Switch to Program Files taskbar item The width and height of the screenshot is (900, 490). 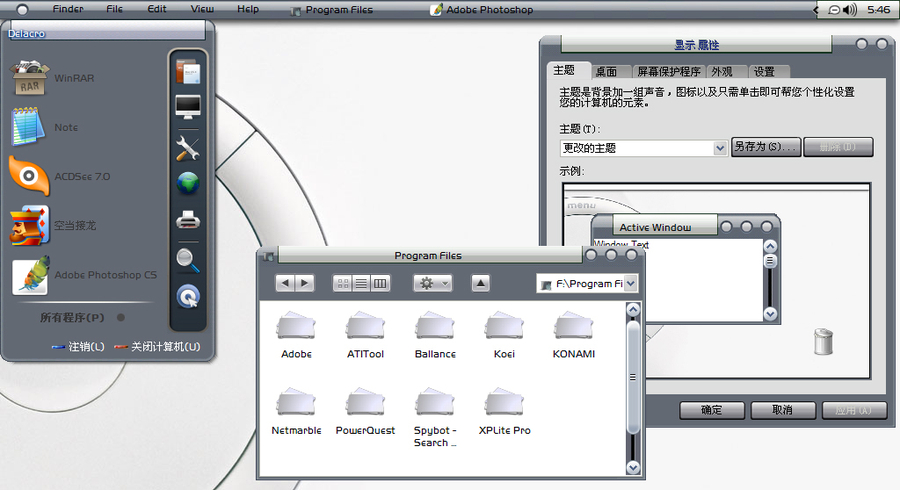click(x=332, y=10)
